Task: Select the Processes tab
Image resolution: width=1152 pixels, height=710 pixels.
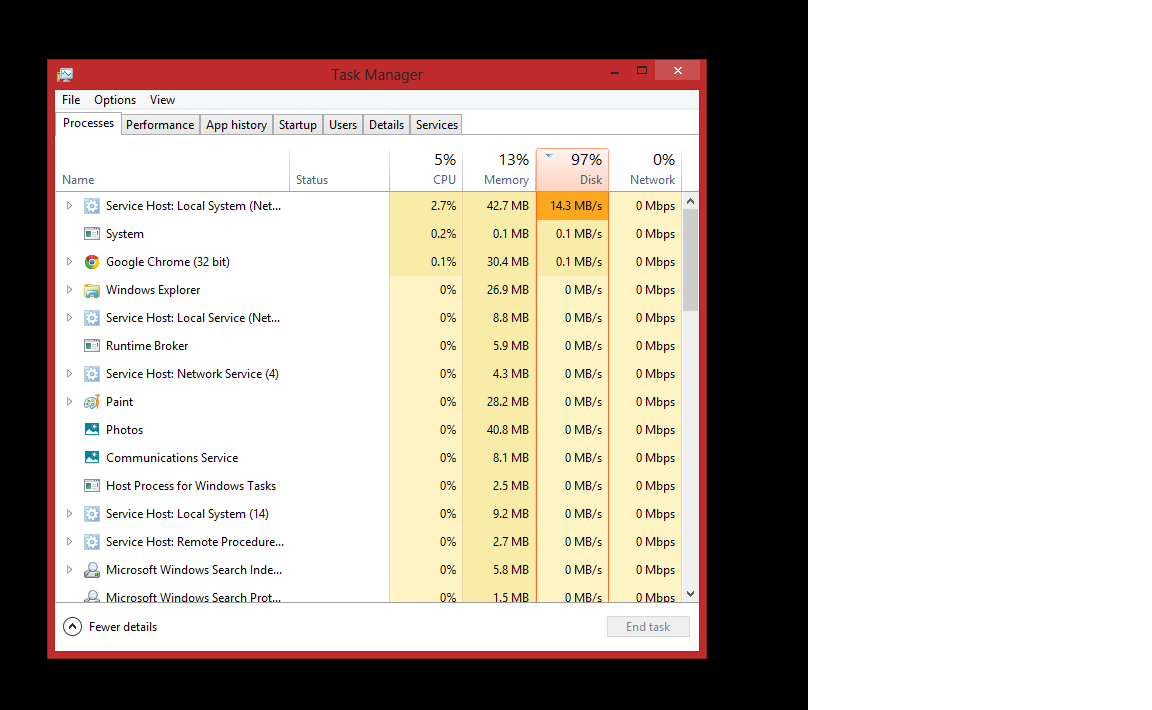Action: point(88,123)
